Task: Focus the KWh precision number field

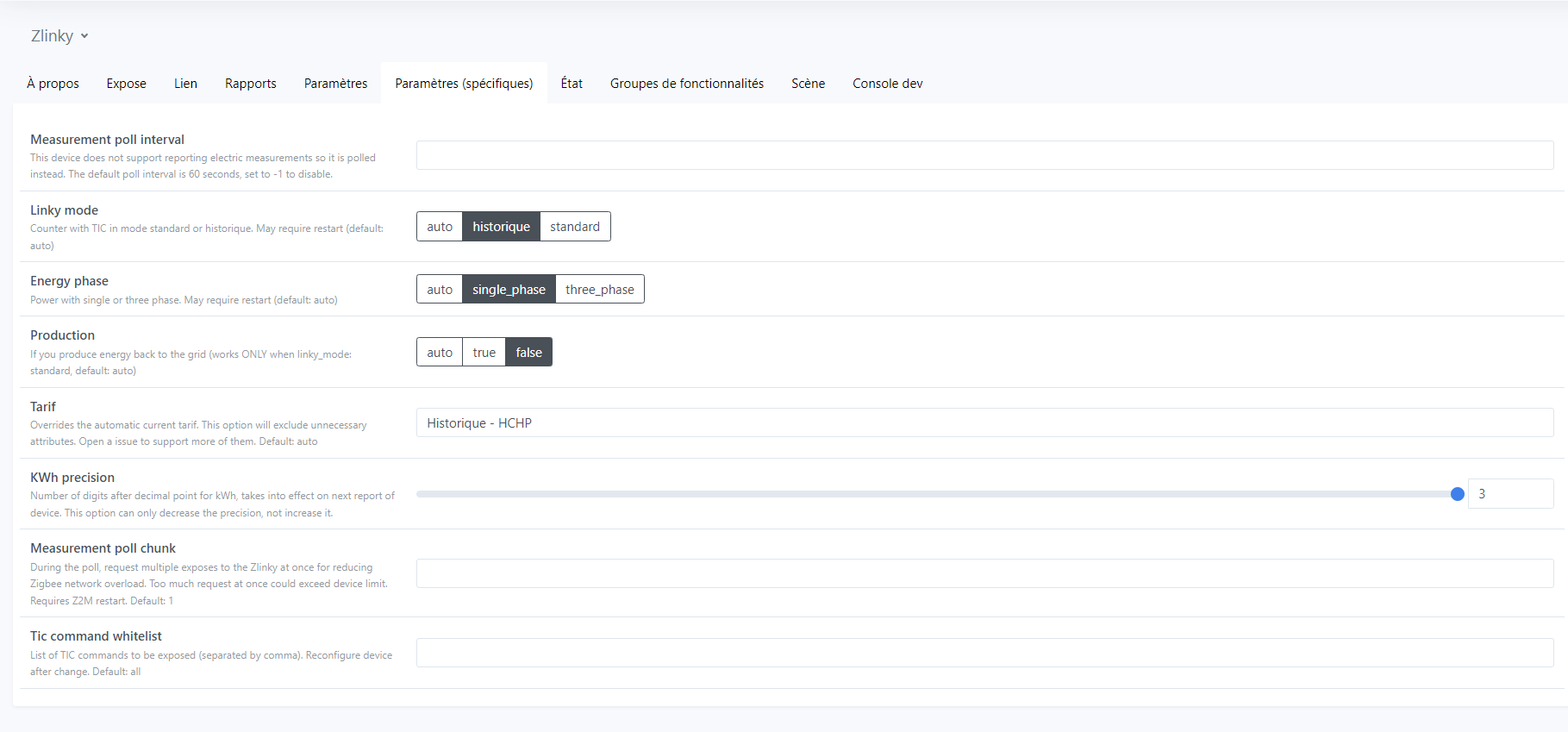Action: (x=1510, y=494)
